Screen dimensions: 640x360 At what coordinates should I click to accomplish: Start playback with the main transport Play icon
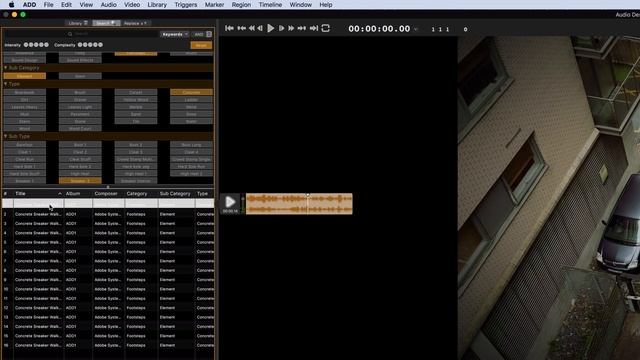click(270, 28)
